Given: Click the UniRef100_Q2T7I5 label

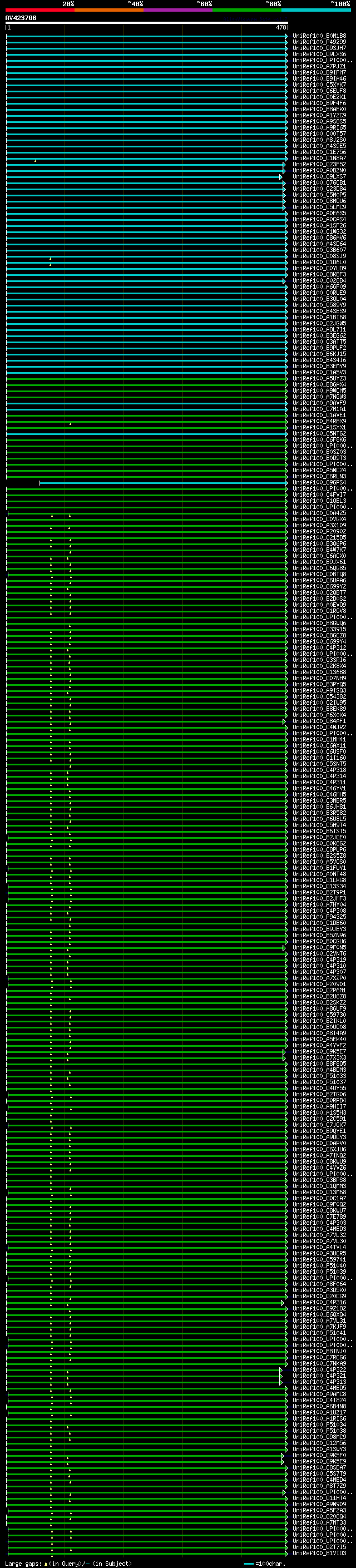Looking at the screenshot, I should [x=319, y=1547].
